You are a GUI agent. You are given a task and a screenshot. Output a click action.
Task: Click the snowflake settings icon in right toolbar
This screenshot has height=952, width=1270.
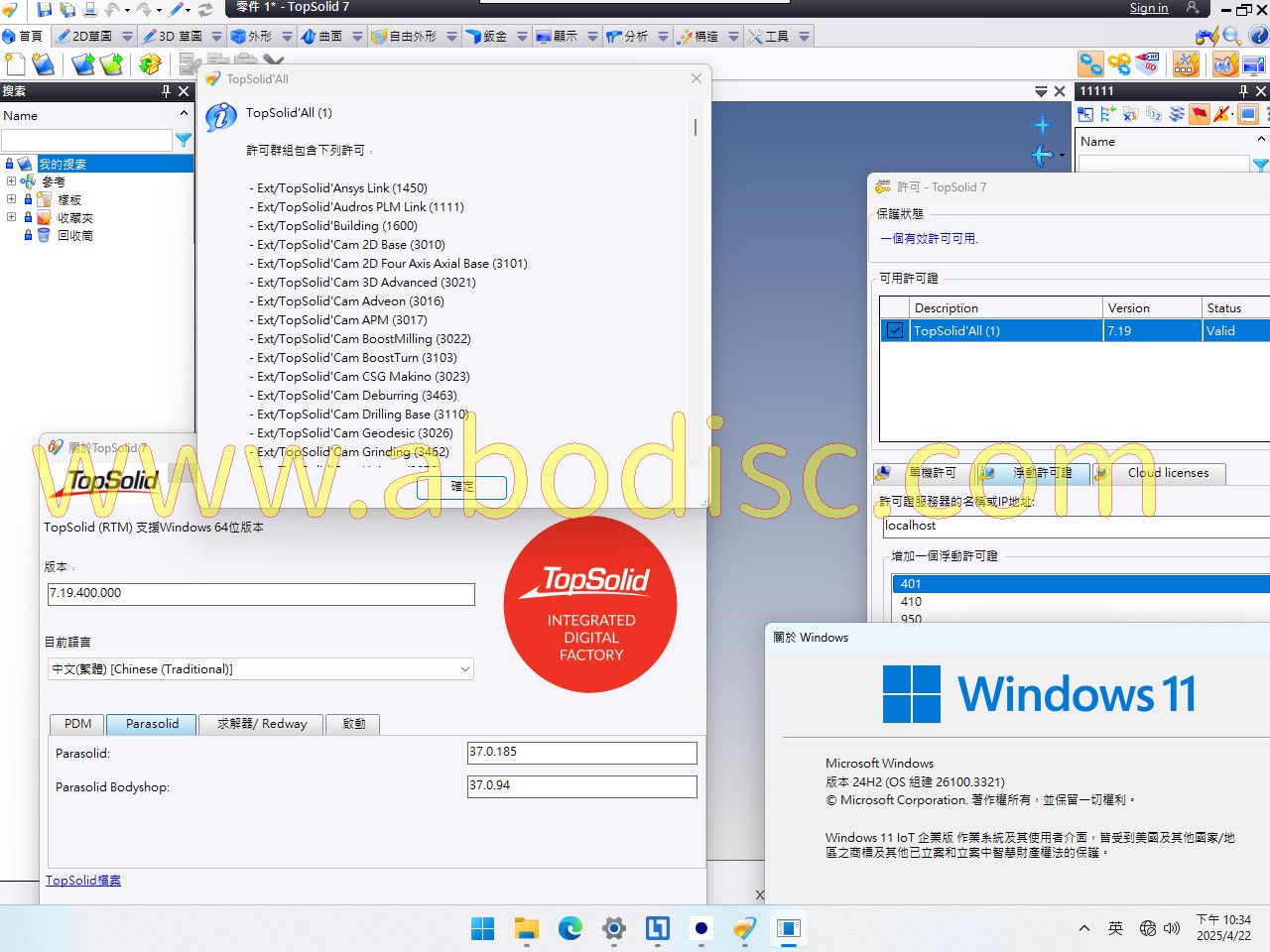pos(1185,64)
